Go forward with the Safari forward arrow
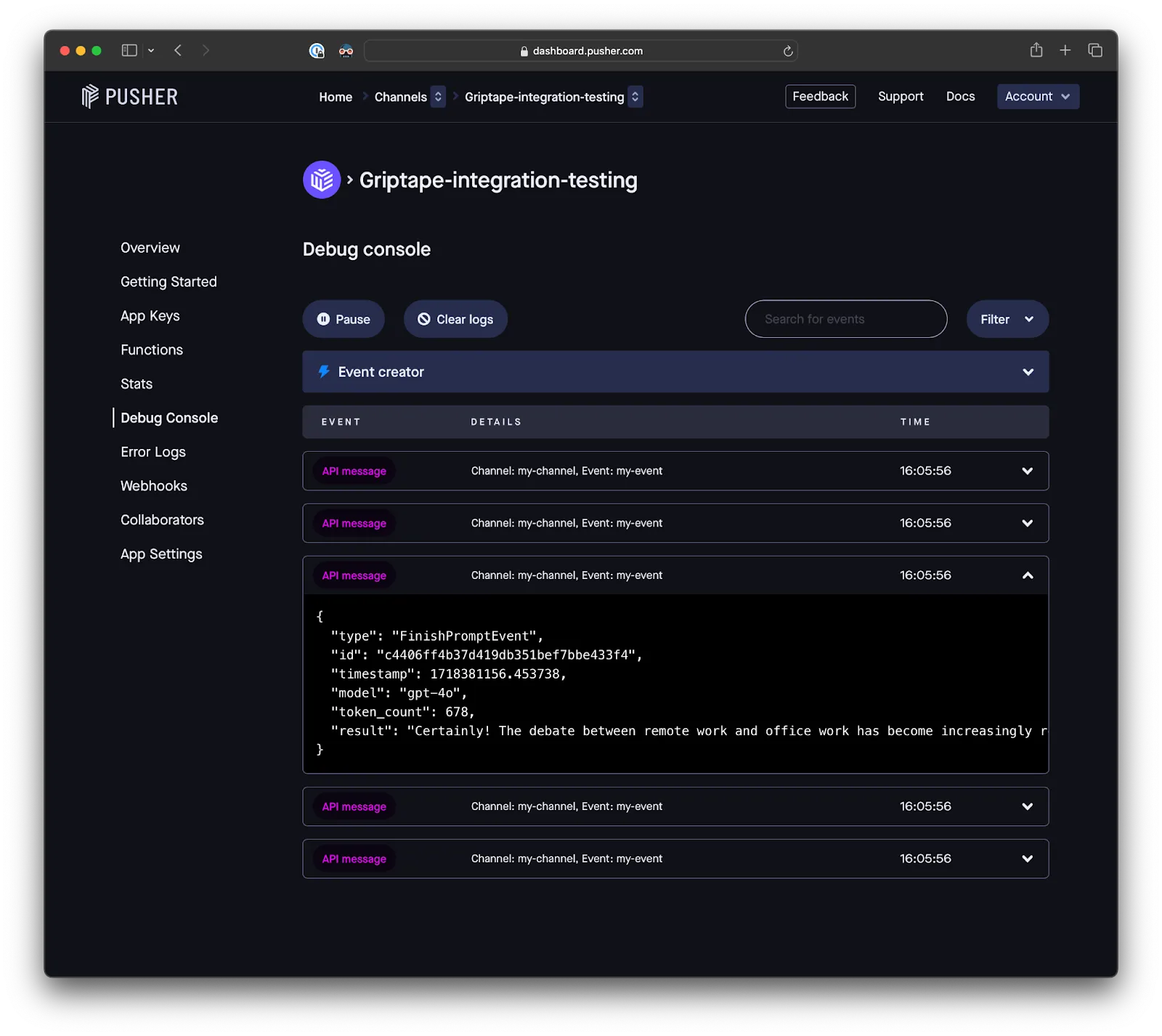 pos(206,50)
